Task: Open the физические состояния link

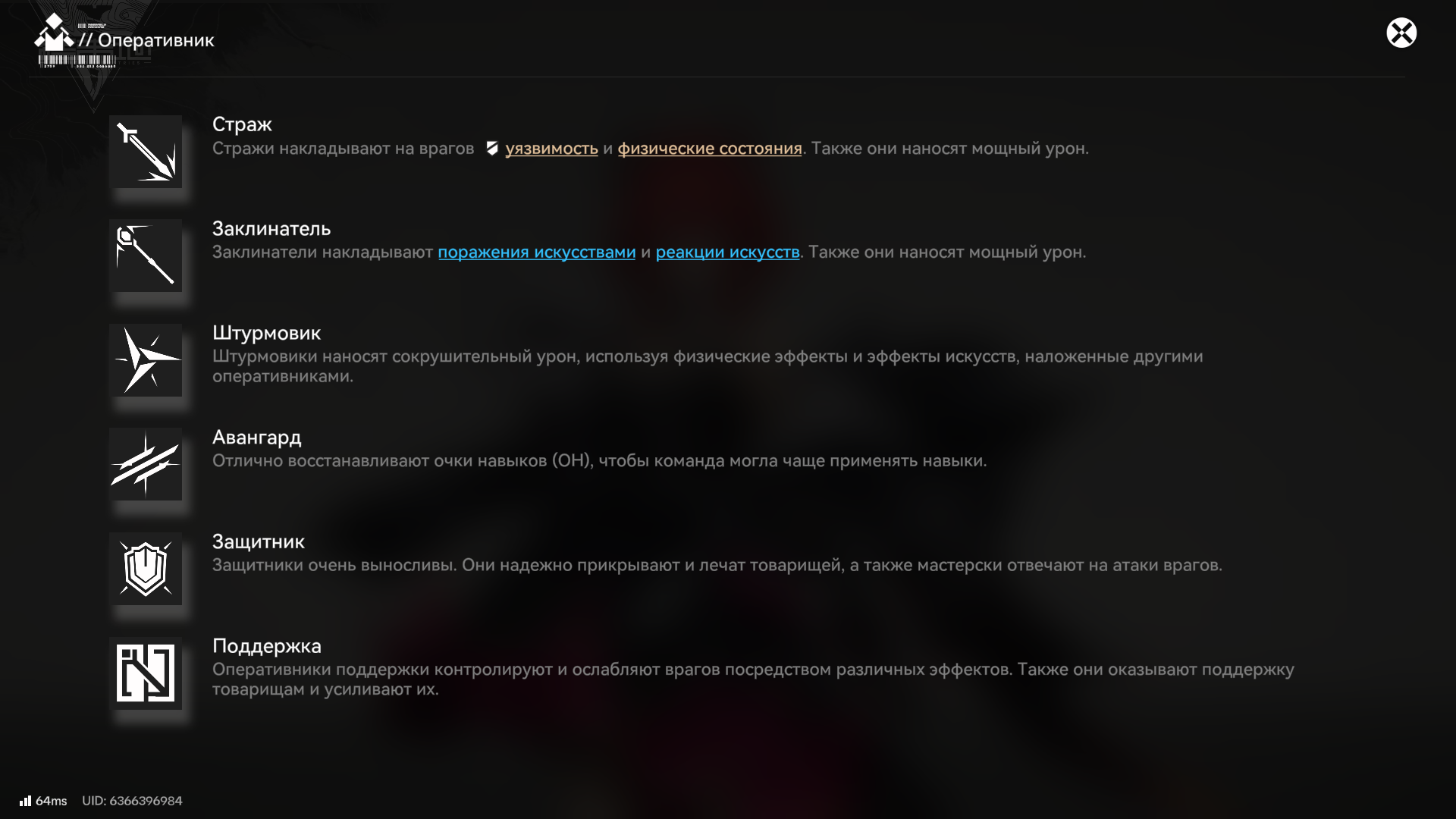Action: 710,149
